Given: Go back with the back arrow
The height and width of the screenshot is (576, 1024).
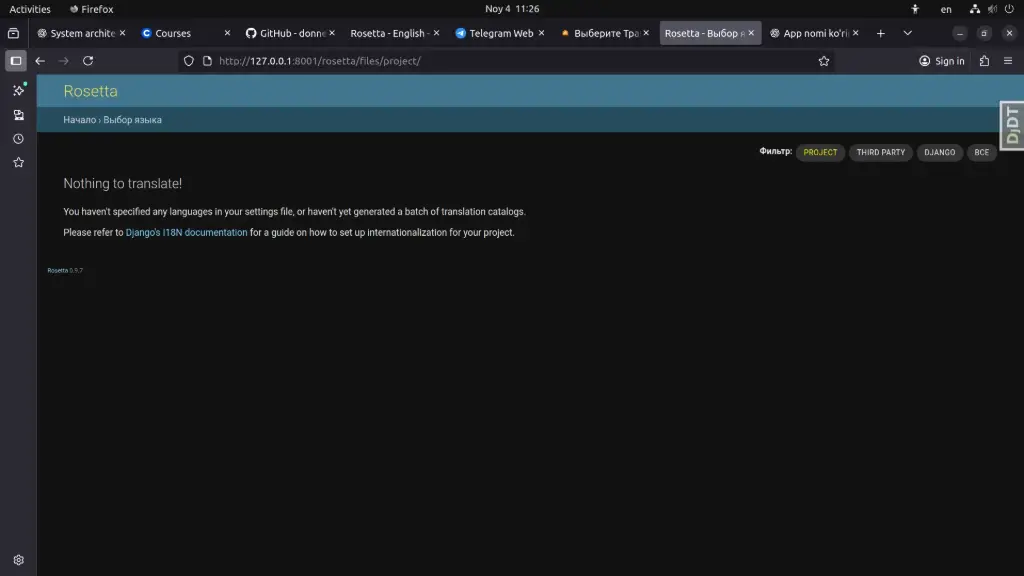Looking at the screenshot, I should tap(40, 61).
